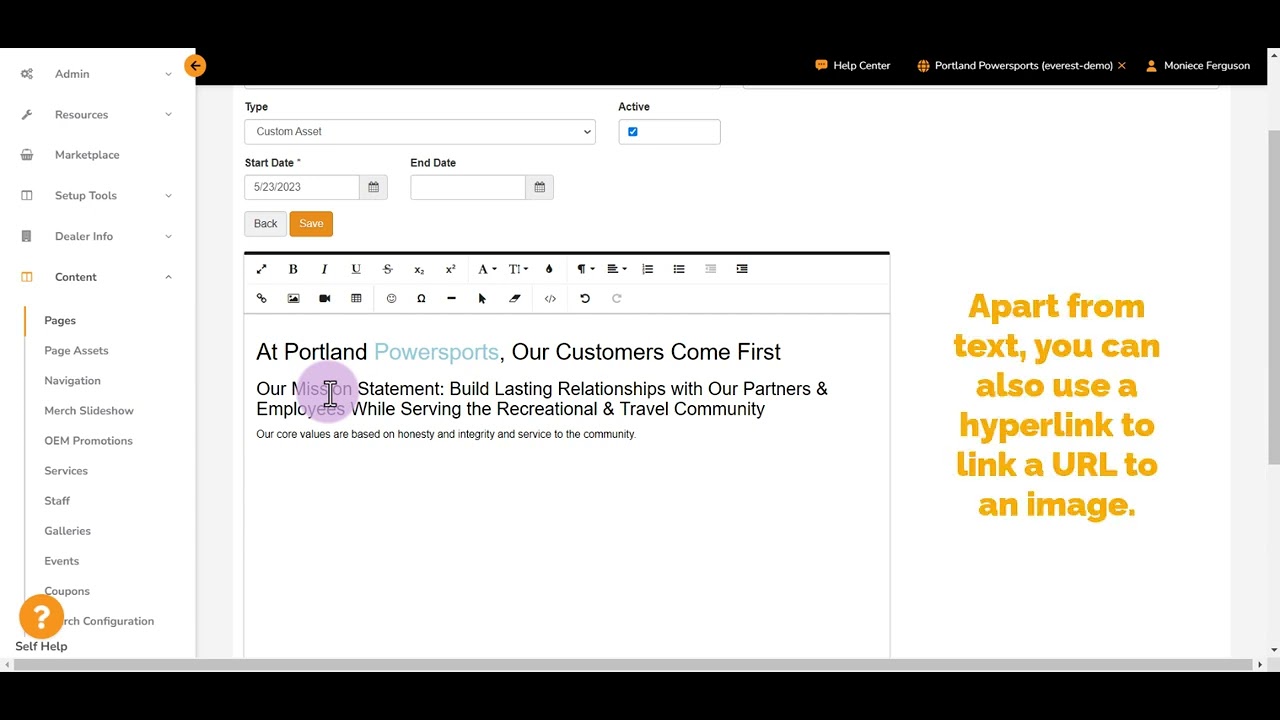Expand the Setup Tools menu
Image resolution: width=1280 pixels, height=720 pixels.
[x=97, y=196]
